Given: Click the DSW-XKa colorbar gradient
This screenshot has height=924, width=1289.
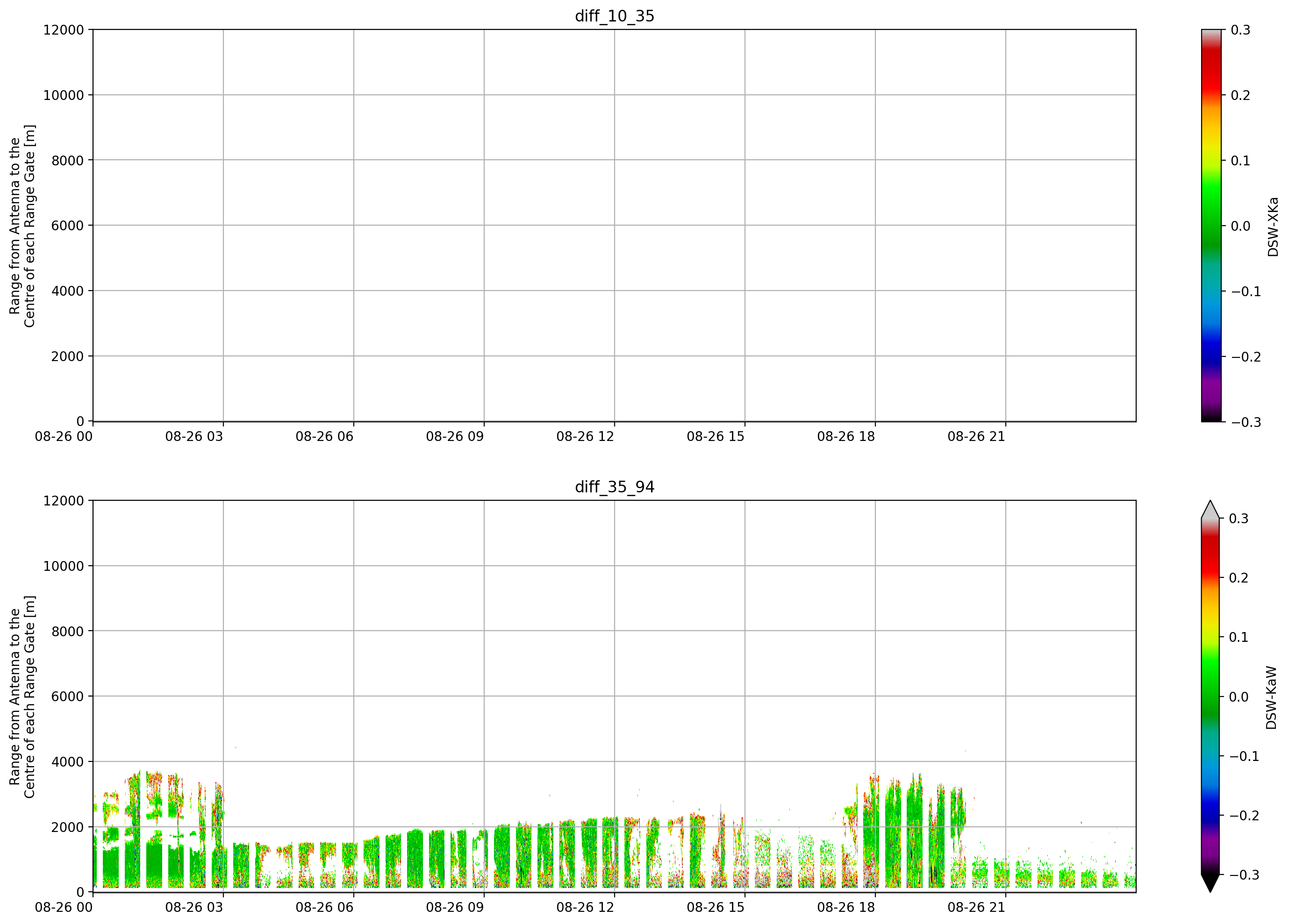Looking at the screenshot, I should (x=1211, y=226).
